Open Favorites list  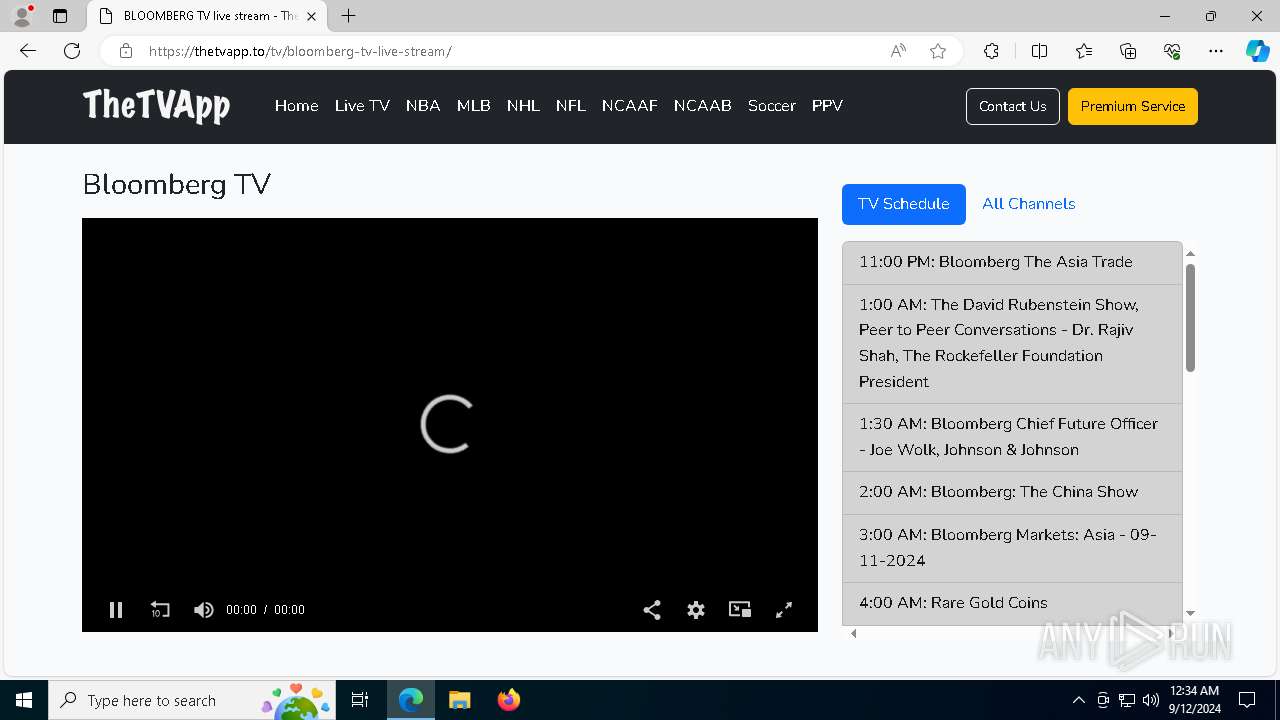1084,51
